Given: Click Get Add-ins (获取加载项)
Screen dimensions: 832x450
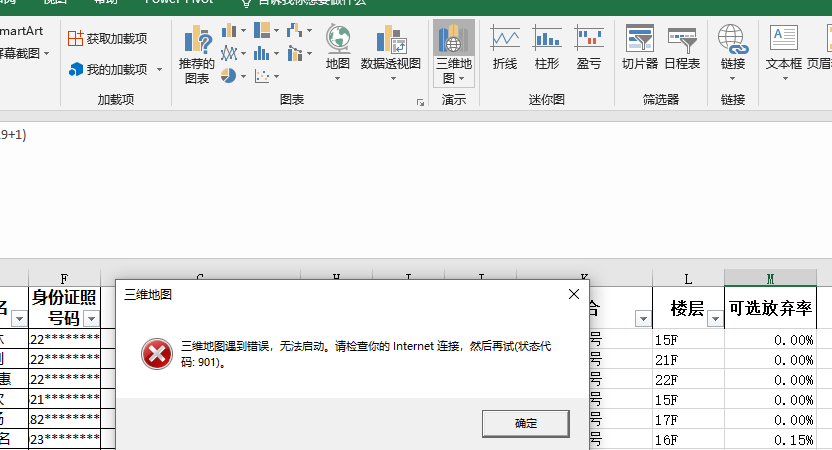Looking at the screenshot, I should click(108, 38).
